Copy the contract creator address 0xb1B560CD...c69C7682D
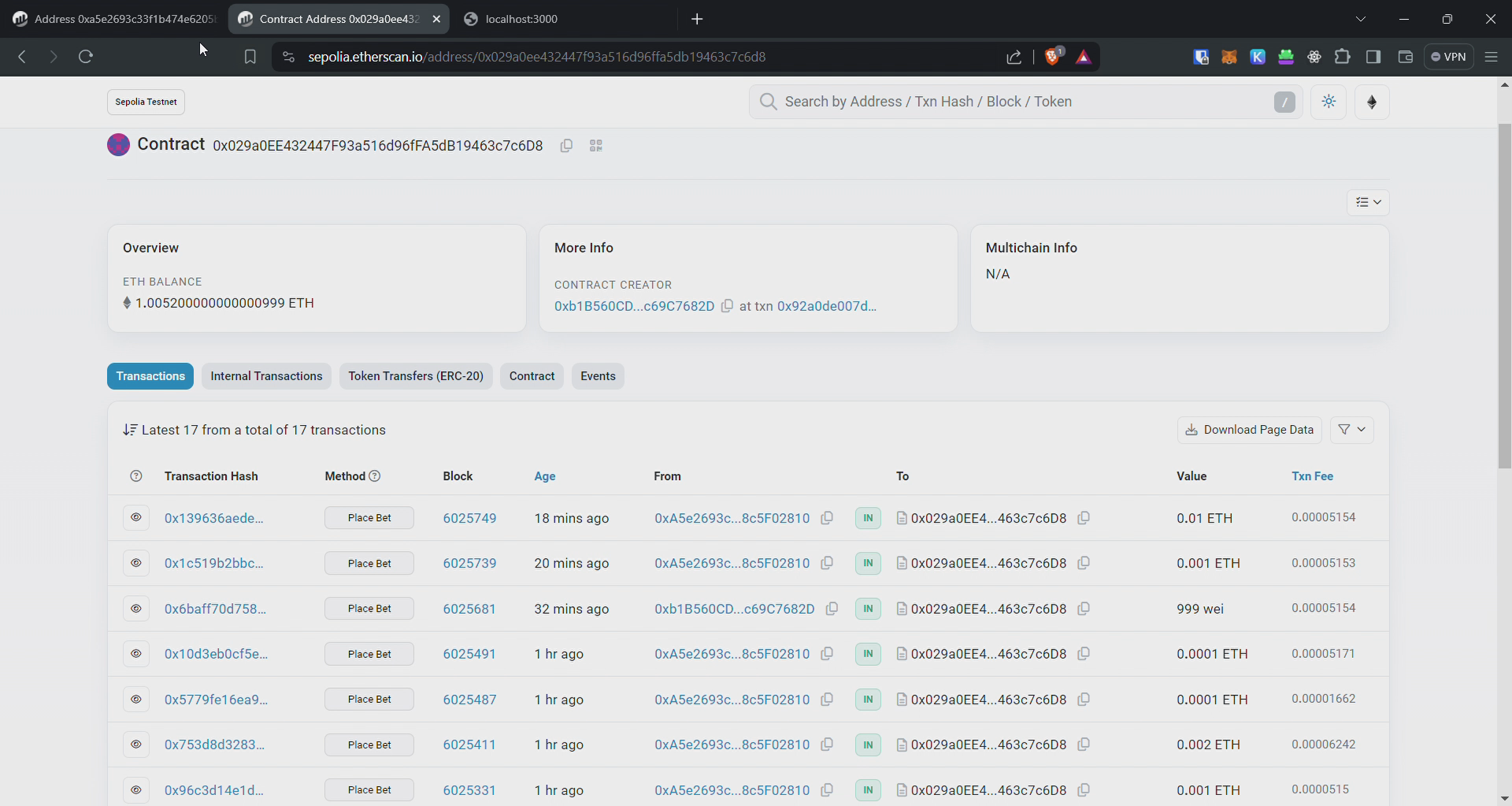The width and height of the screenshot is (1512, 806). pos(727,305)
